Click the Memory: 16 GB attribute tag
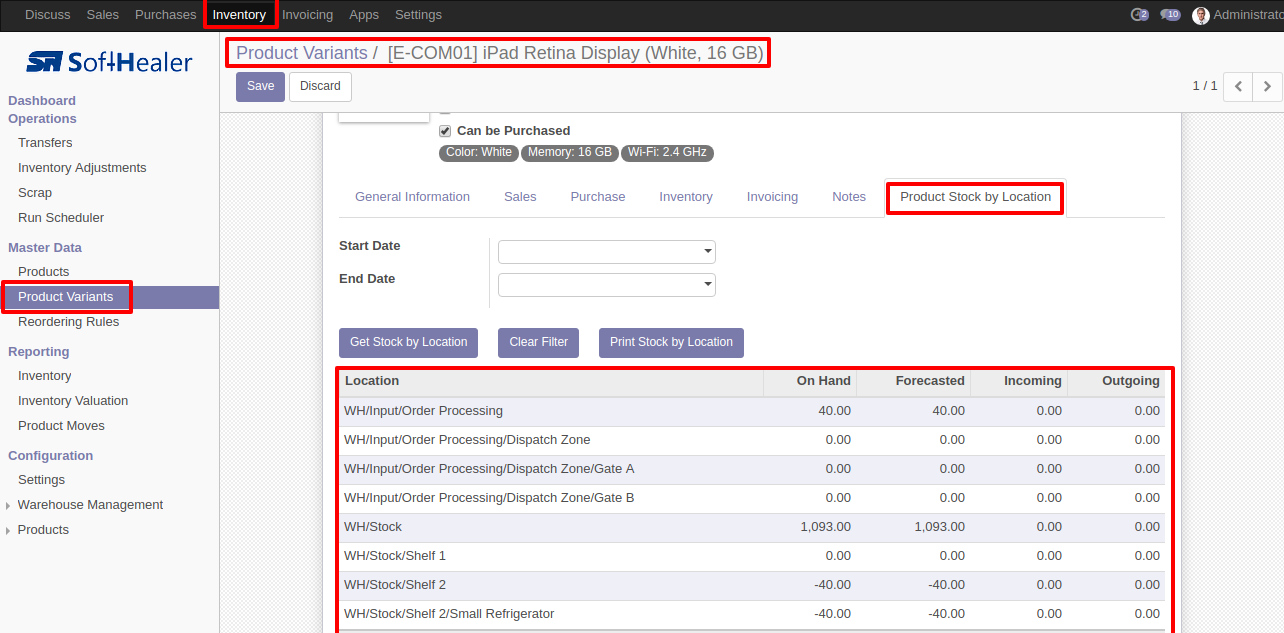 pyautogui.click(x=570, y=153)
